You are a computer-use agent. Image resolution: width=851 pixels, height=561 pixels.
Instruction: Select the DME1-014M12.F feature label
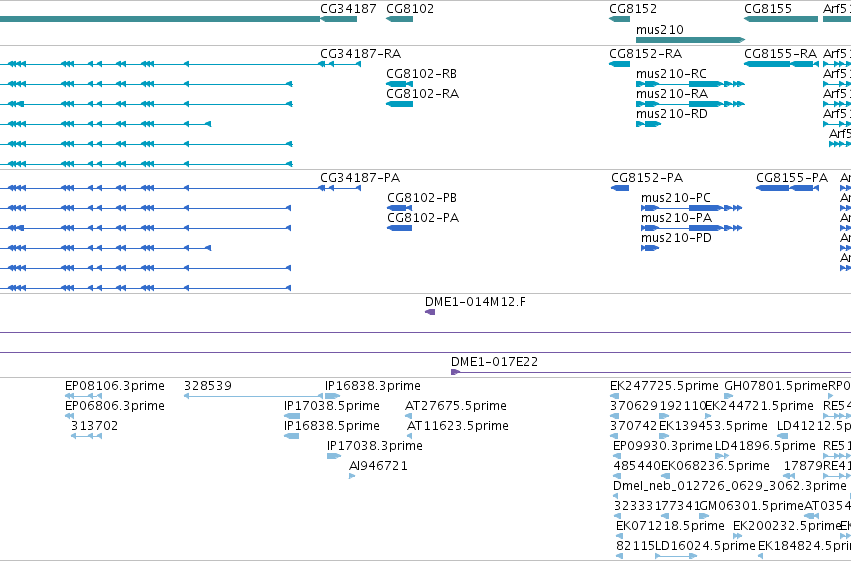tap(475, 302)
